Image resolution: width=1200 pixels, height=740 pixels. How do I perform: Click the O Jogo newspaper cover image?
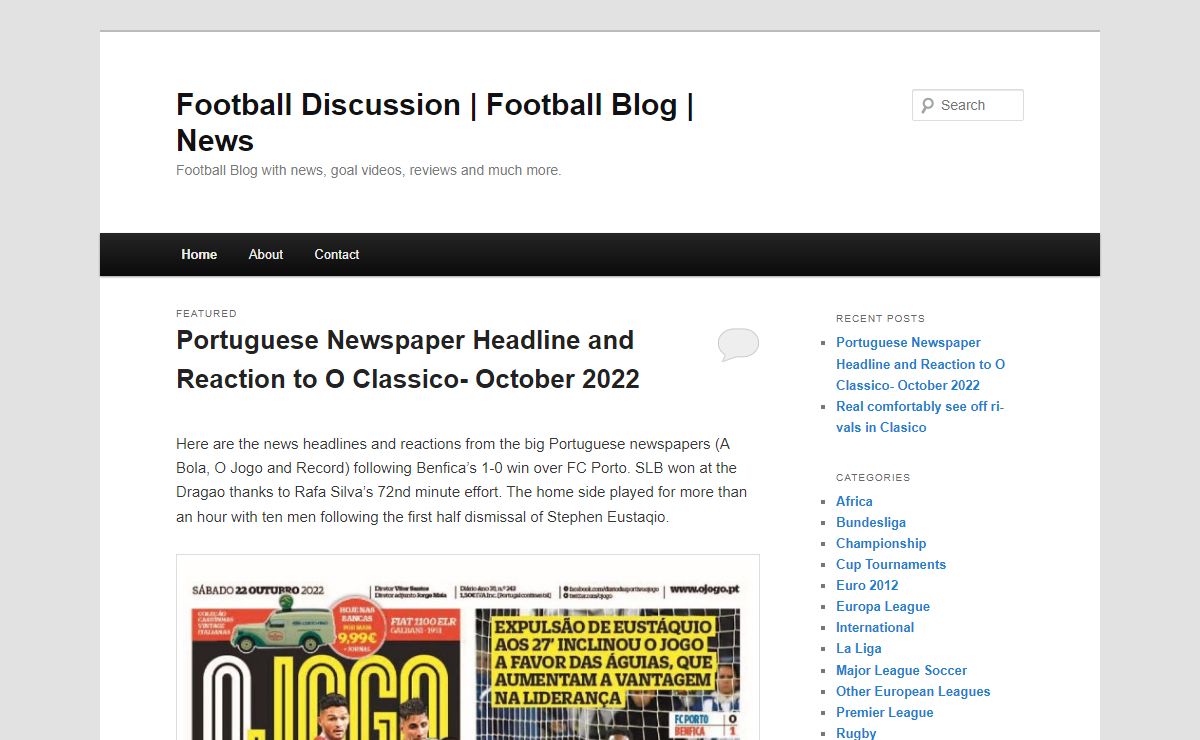[468, 648]
